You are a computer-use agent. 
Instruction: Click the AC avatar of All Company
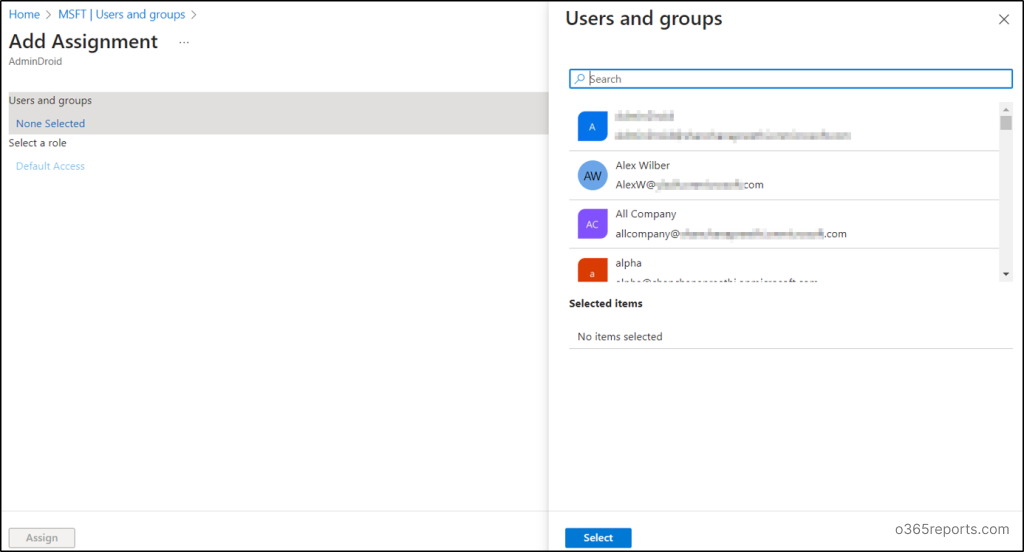point(592,224)
